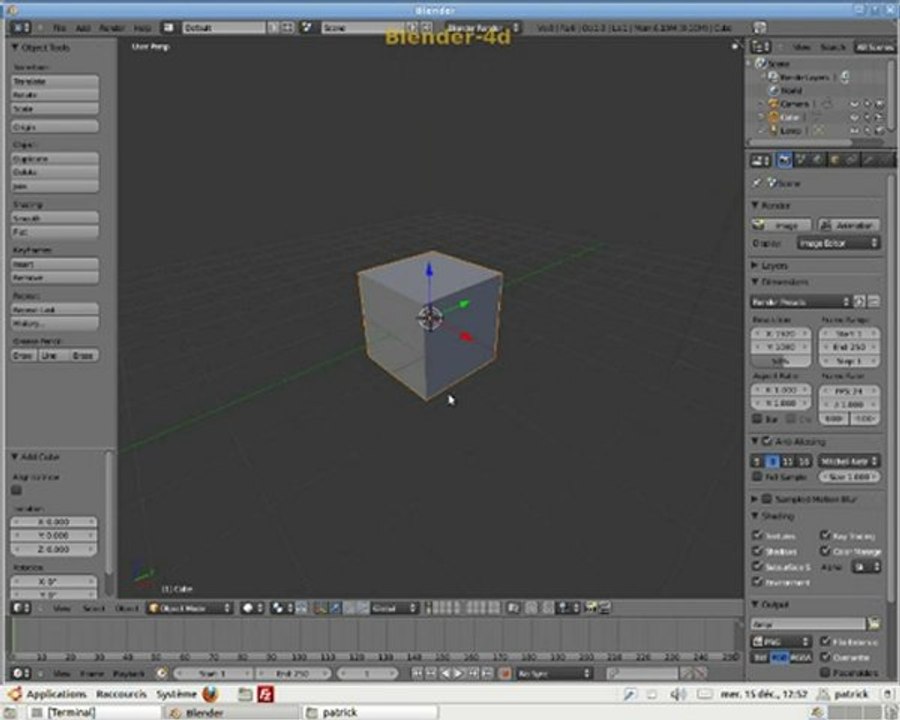Open the Object Mode dropdown
Image resolution: width=900 pixels, height=720 pixels.
[x=190, y=607]
